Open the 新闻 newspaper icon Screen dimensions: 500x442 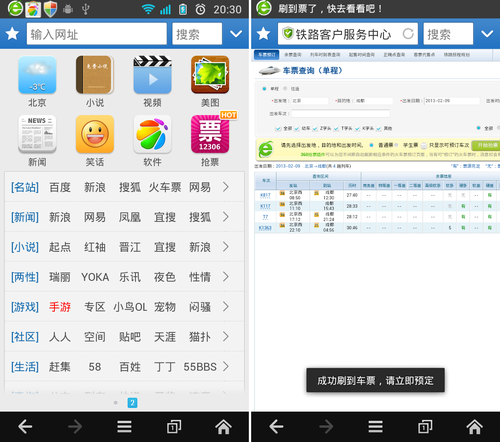[37, 134]
